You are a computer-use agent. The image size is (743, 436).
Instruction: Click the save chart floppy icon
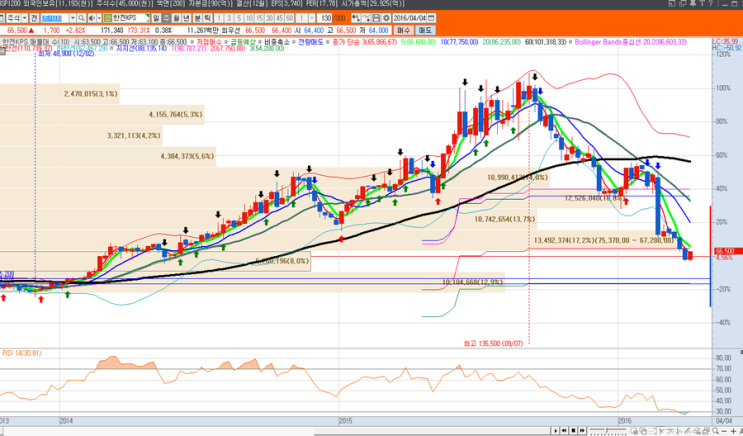click(376, 18)
